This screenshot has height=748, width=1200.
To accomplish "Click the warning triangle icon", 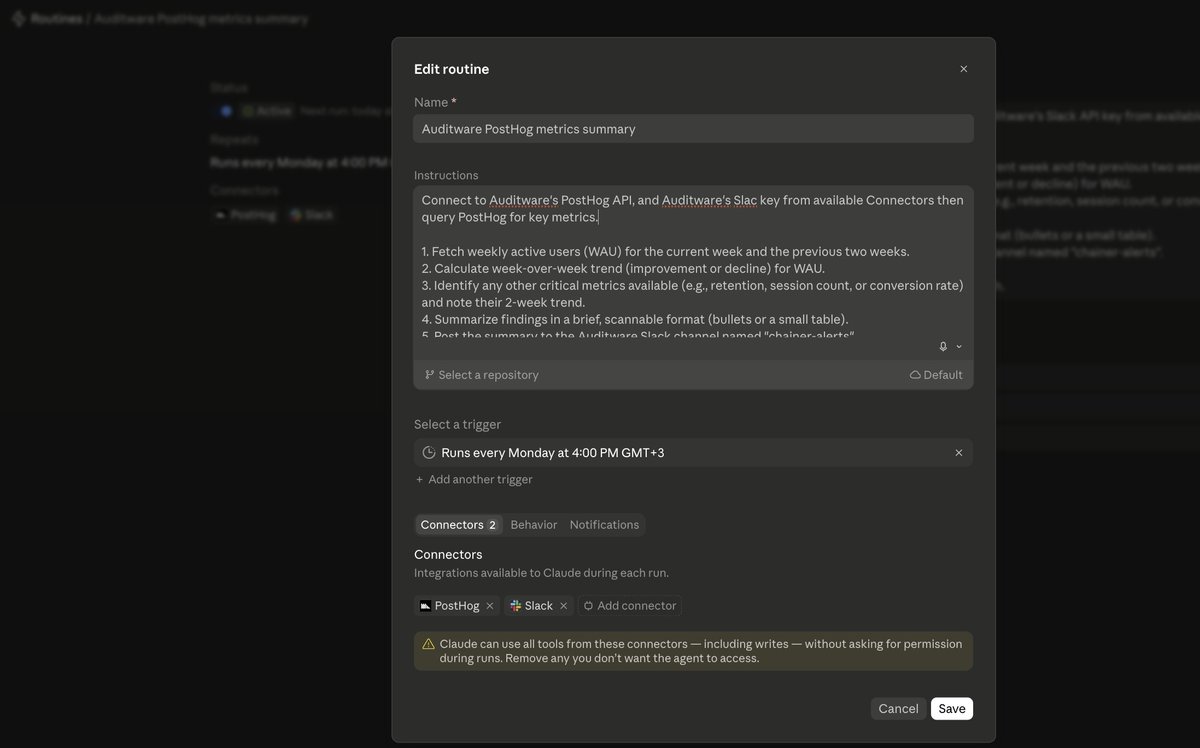I will click(x=428, y=644).
